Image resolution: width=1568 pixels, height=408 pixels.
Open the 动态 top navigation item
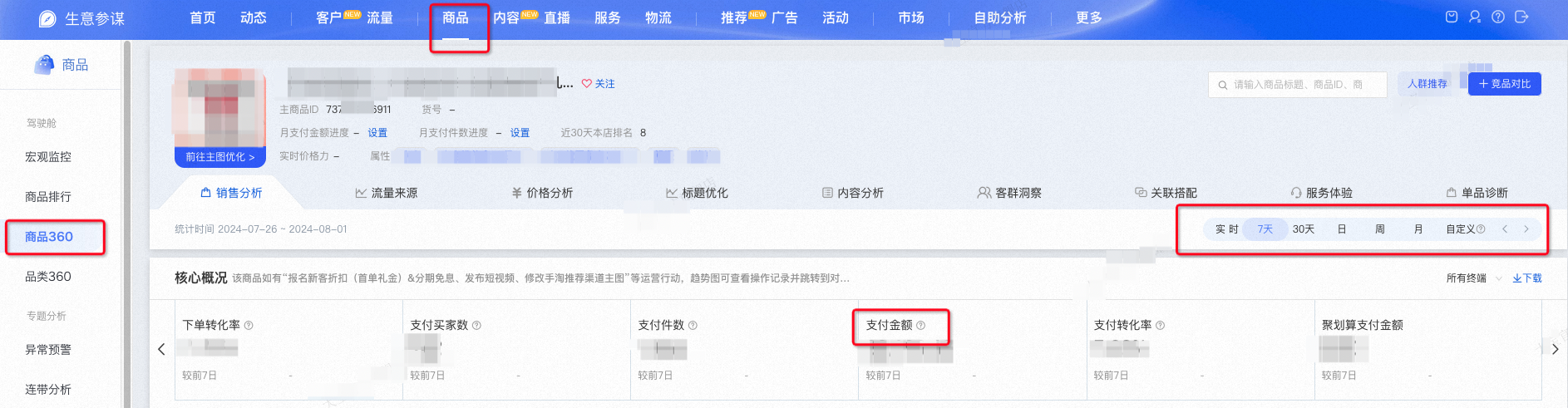pyautogui.click(x=253, y=17)
